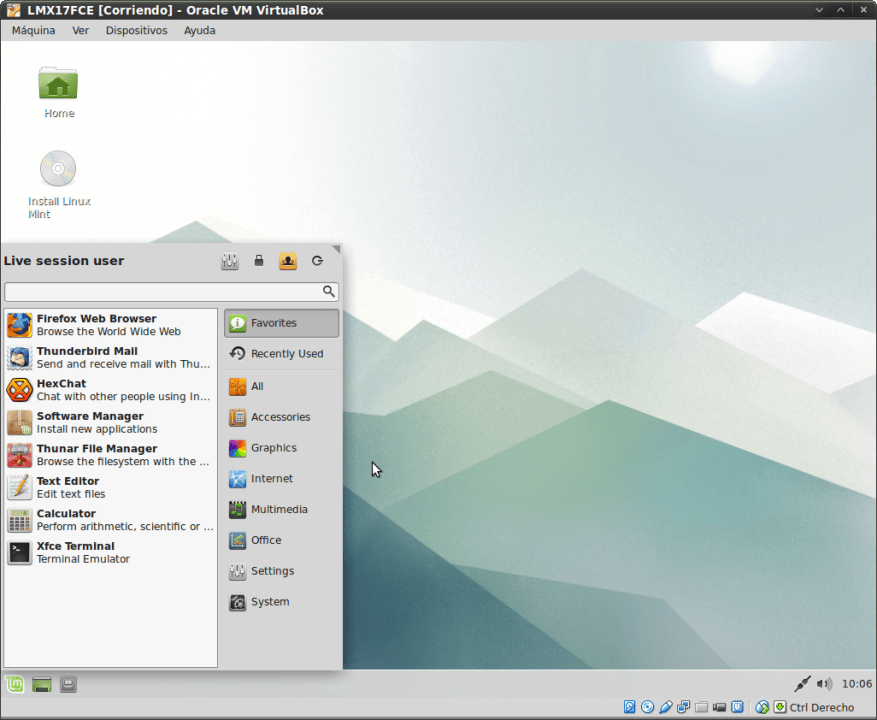Expand the Office applications category
Screen dimensions: 877x720
(281, 540)
